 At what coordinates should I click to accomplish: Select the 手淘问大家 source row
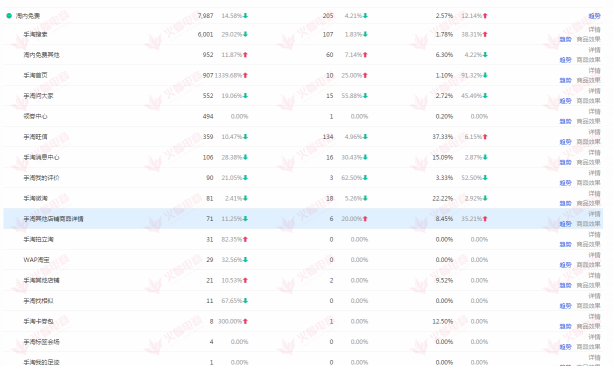click(303, 96)
